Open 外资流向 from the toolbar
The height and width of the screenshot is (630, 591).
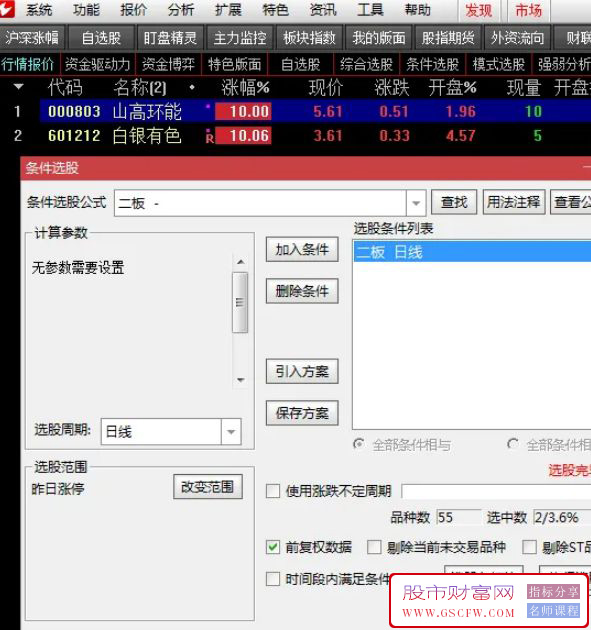pos(517,38)
